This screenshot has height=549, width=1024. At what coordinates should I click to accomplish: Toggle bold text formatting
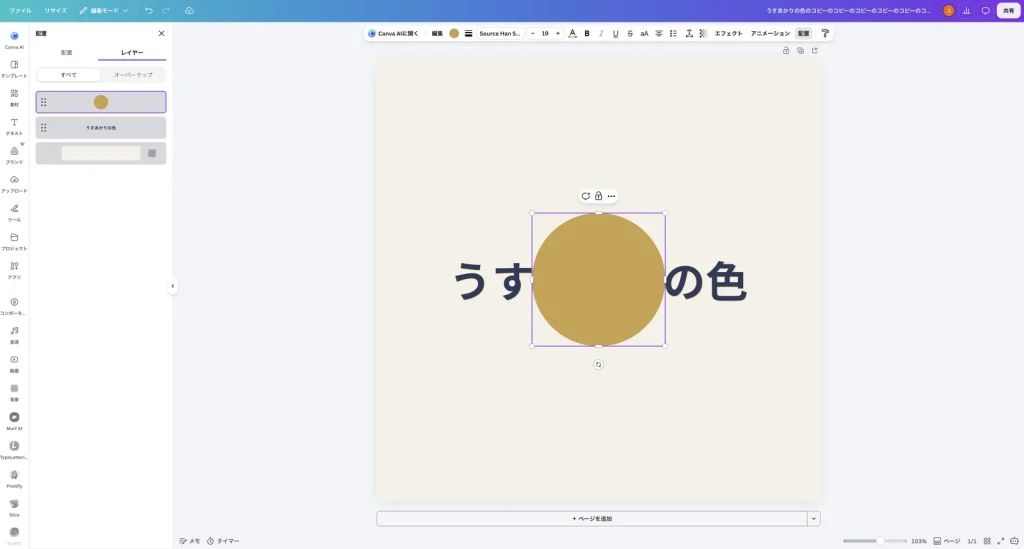click(x=587, y=33)
